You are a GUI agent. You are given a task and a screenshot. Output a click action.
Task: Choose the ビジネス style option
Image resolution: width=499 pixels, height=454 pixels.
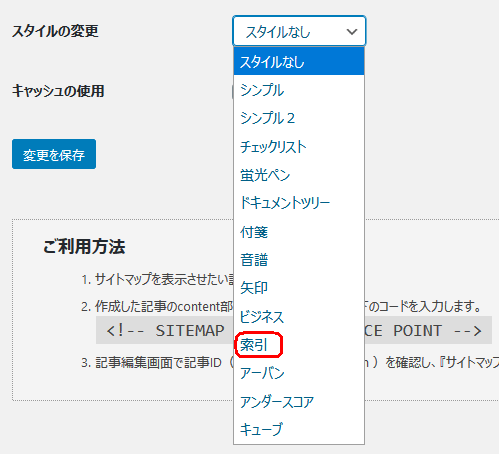[x=299, y=316]
